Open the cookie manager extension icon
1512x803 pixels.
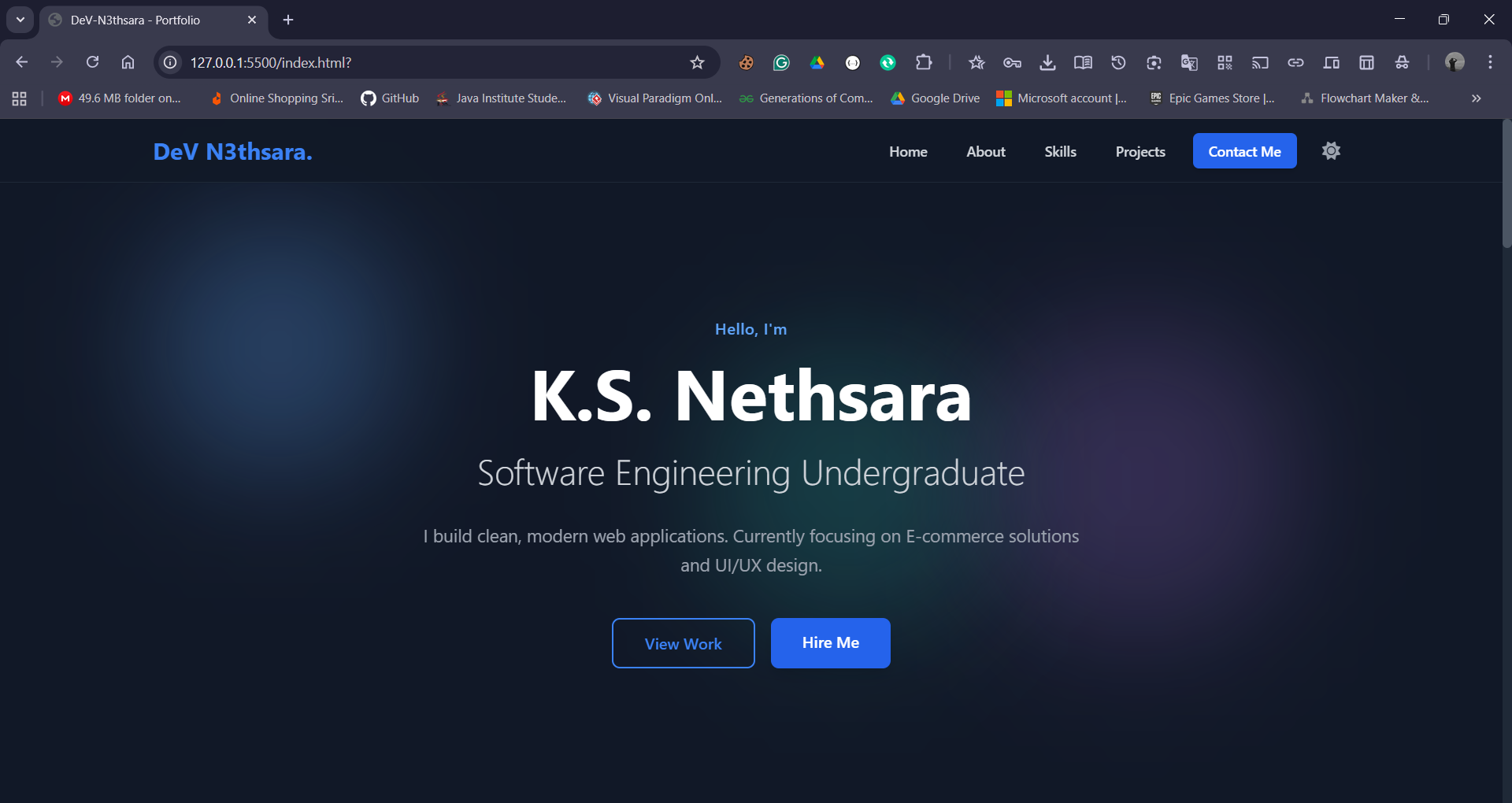(747, 62)
